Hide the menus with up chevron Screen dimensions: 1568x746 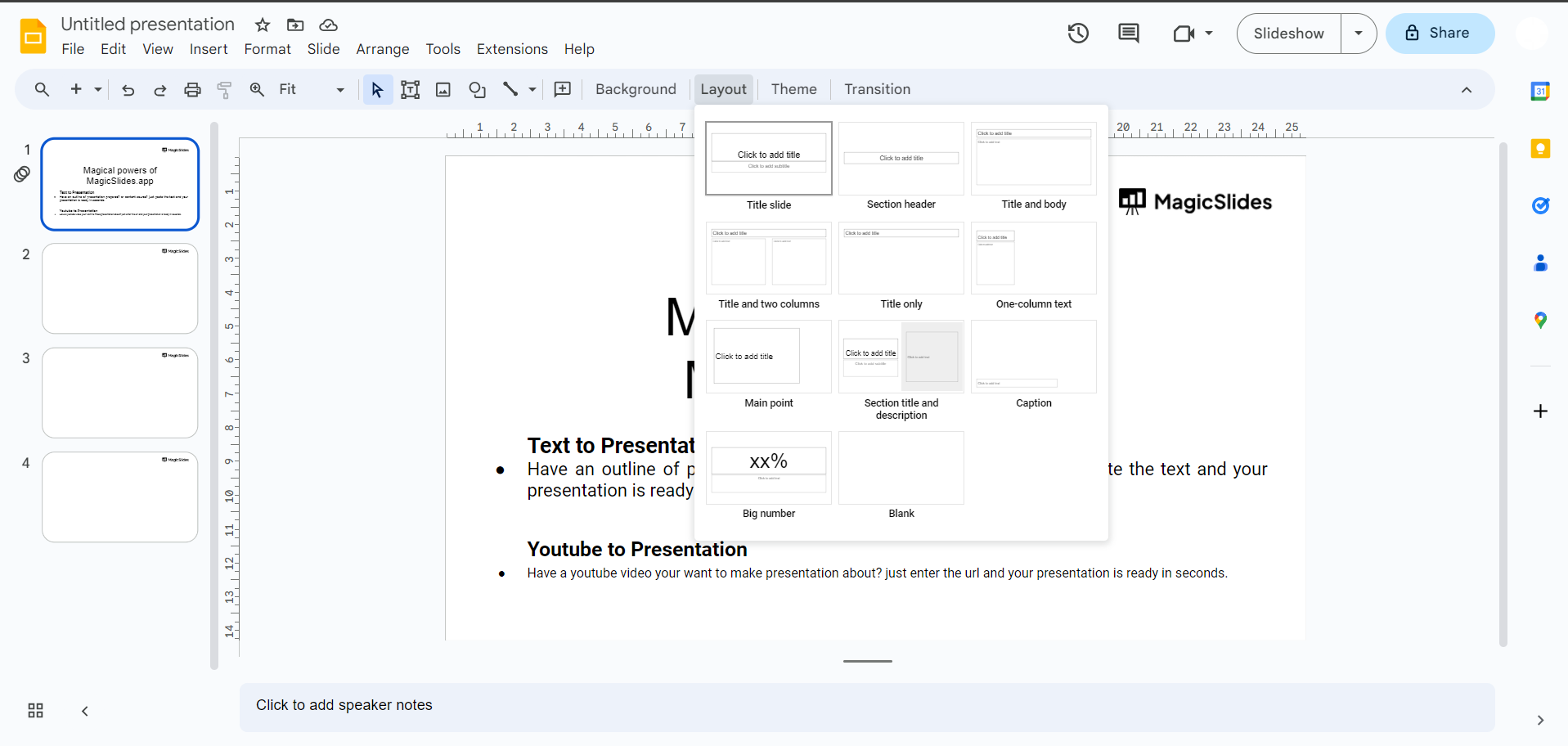1466,90
